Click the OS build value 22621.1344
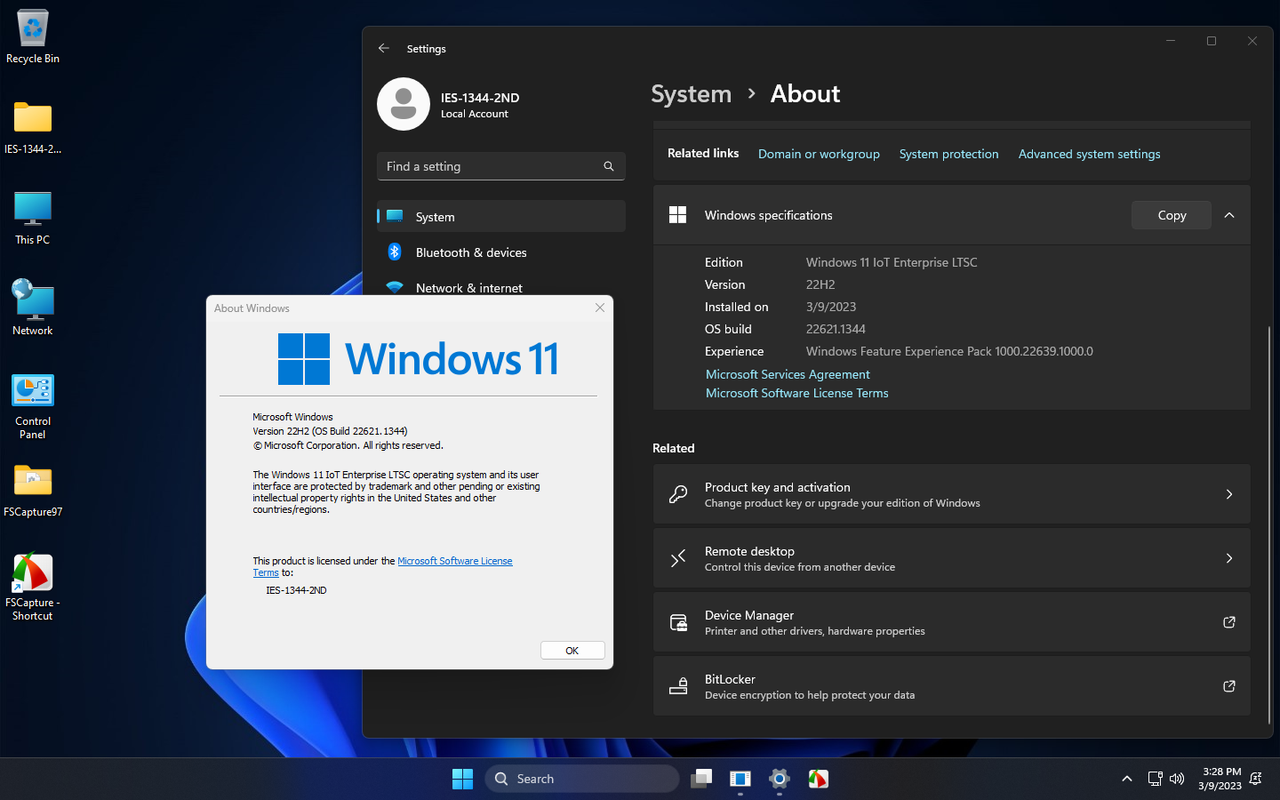The image size is (1280, 800). pos(835,329)
